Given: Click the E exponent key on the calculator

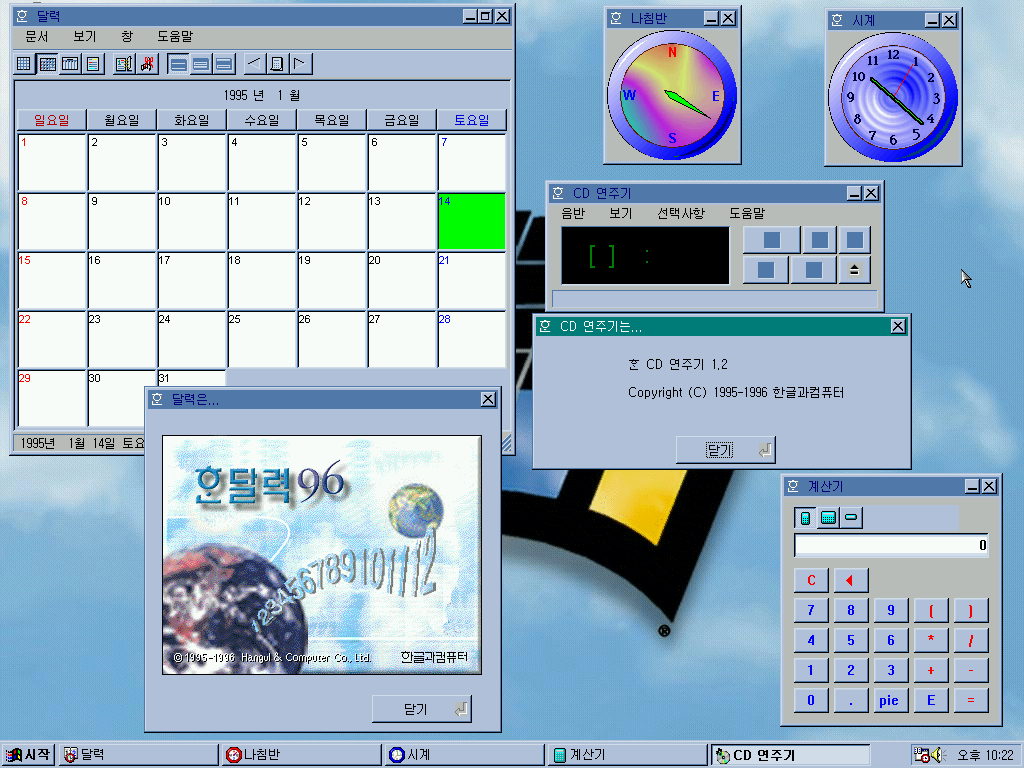Looking at the screenshot, I should tap(931, 700).
